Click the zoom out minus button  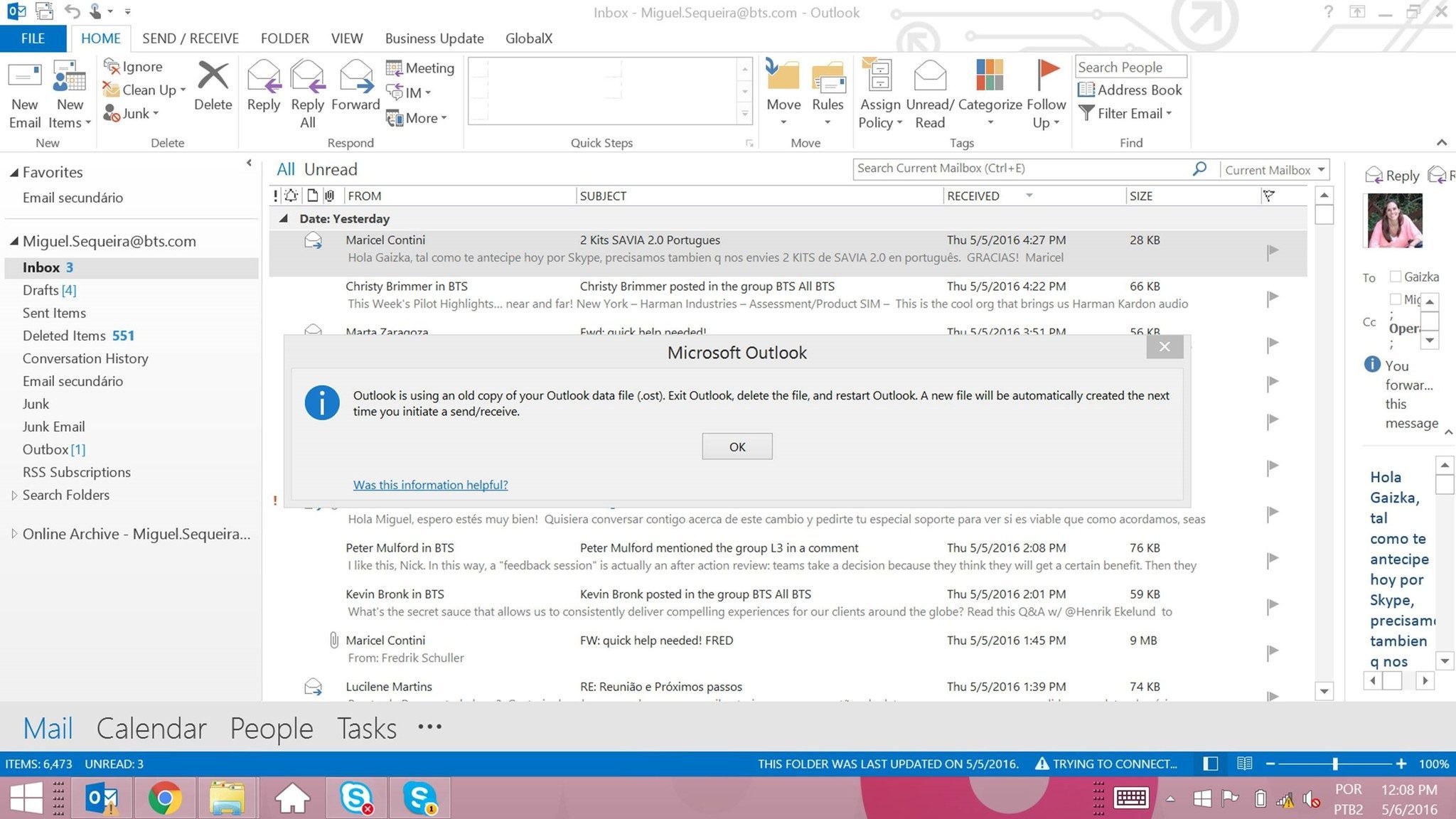point(1270,764)
